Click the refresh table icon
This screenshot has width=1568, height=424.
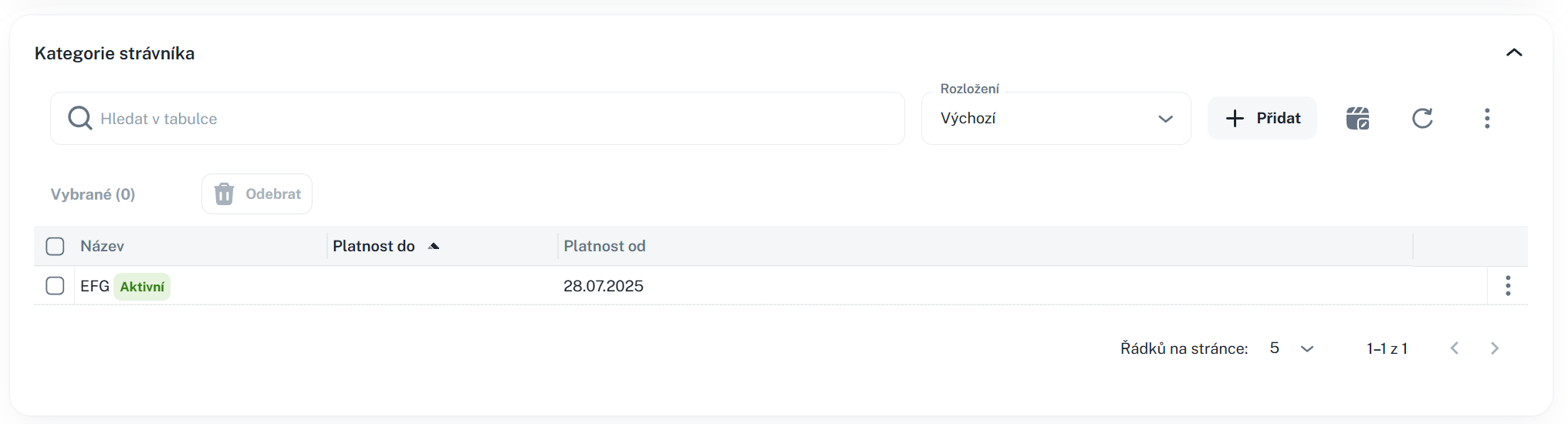(1422, 118)
